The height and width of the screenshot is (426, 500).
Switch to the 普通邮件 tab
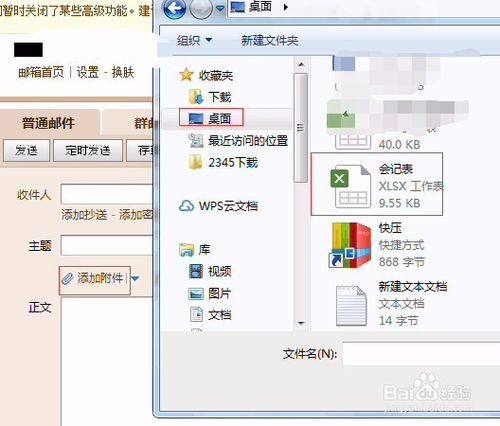(x=49, y=123)
